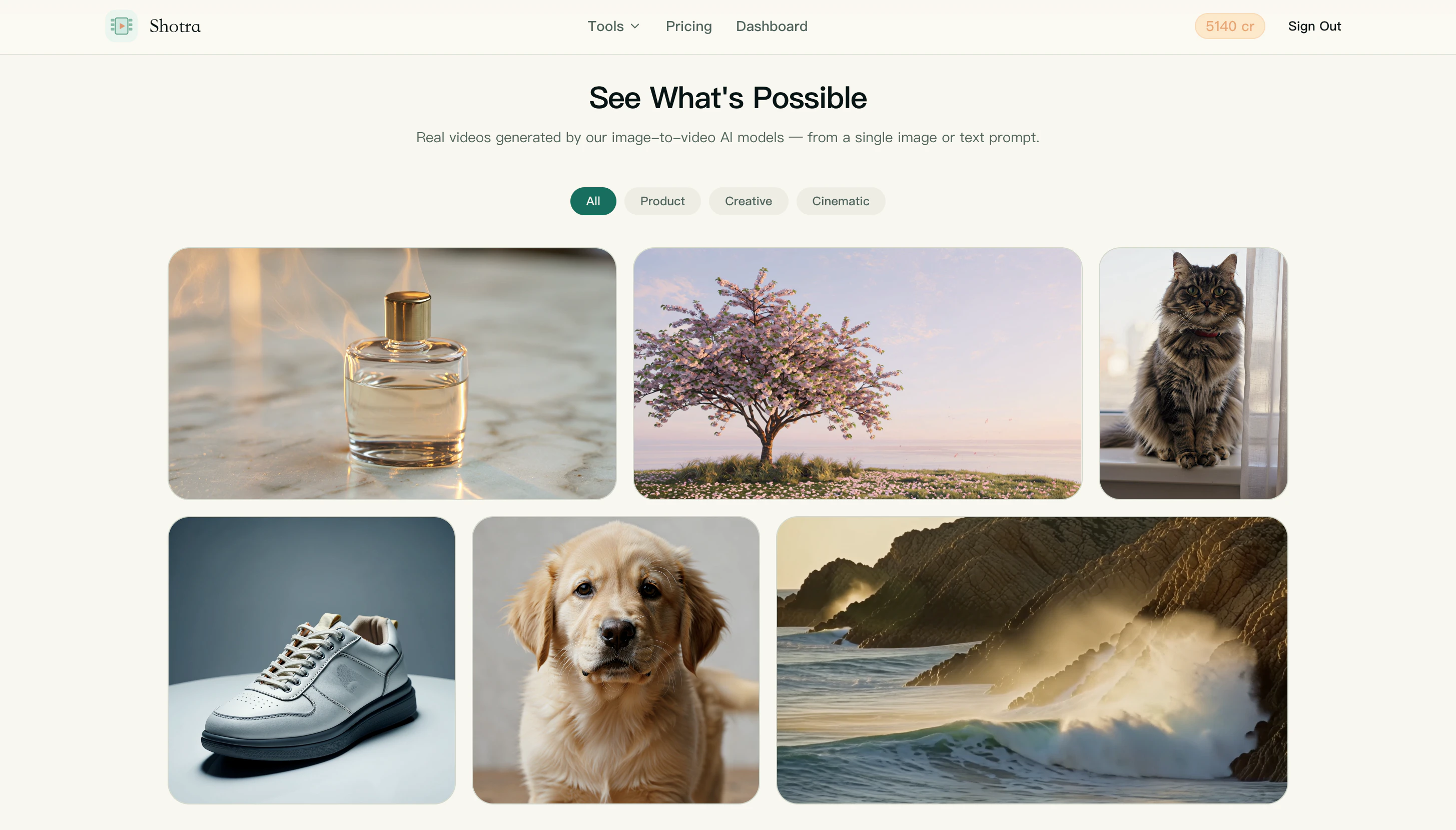
Task: Filter gallery by Creative
Action: 748,201
